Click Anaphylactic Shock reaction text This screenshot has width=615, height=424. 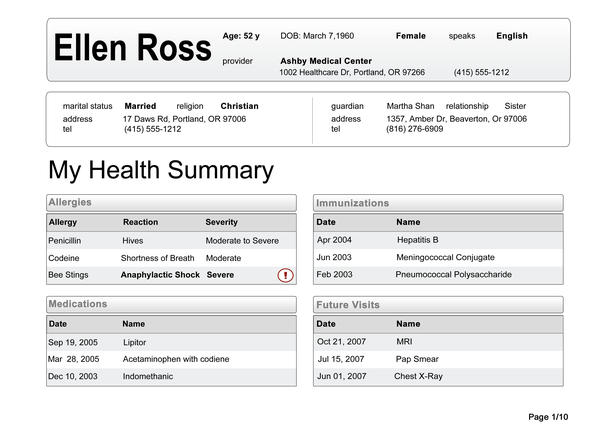point(160,275)
